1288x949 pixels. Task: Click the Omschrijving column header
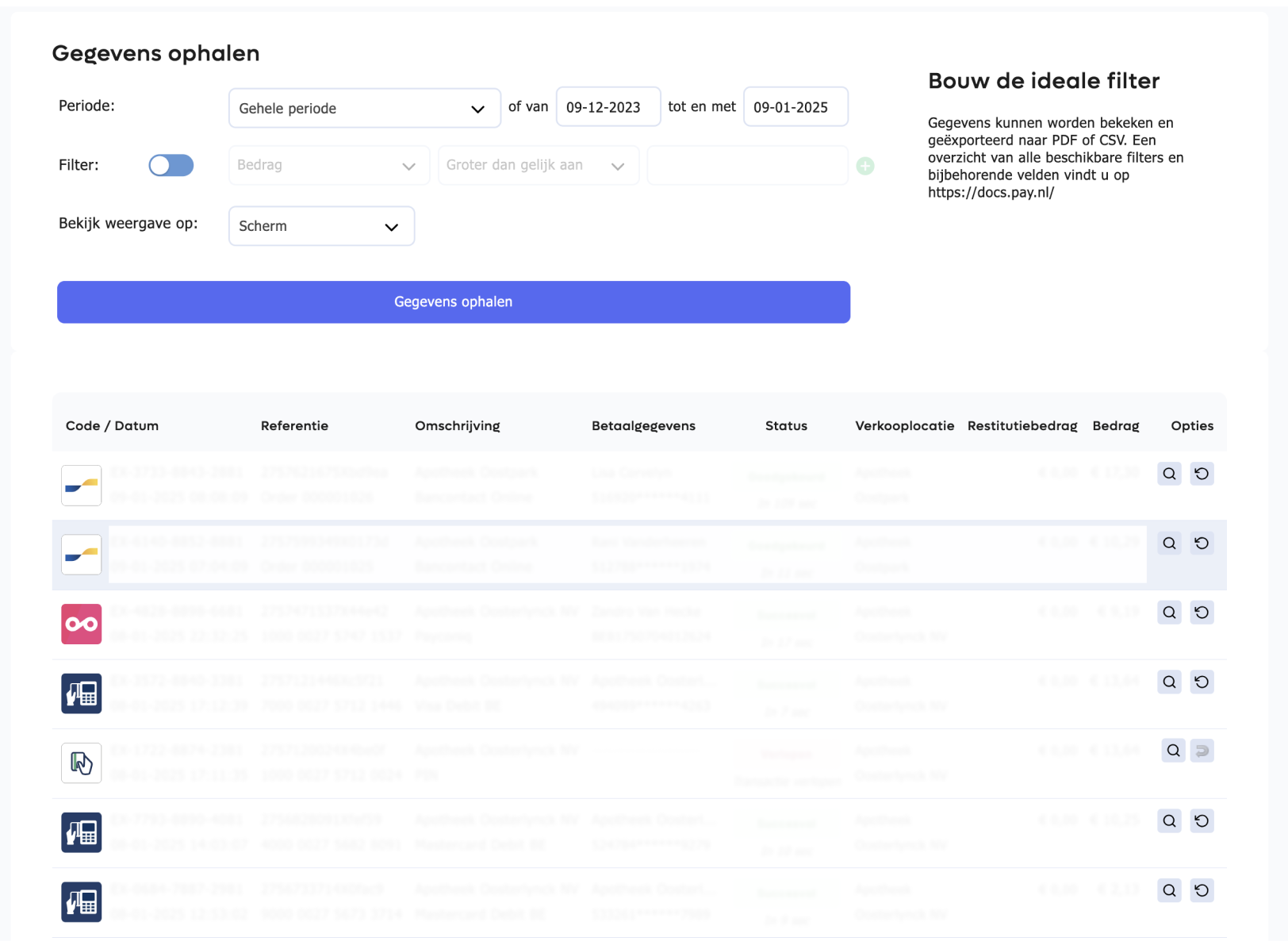[458, 426]
